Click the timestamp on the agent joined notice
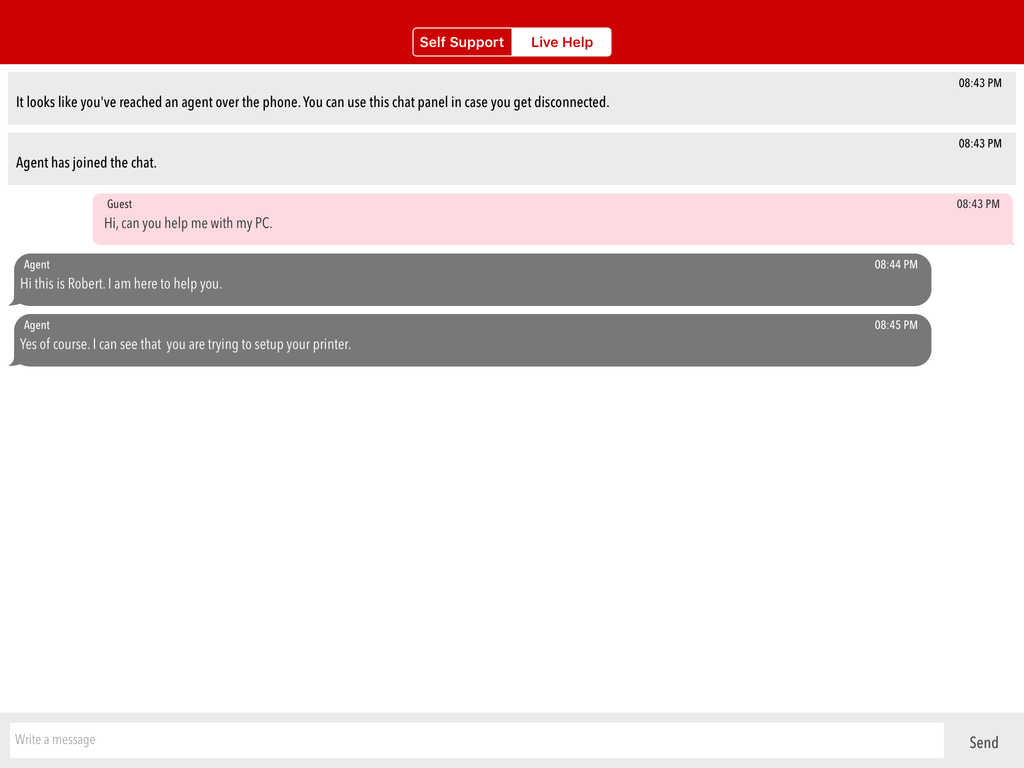Image resolution: width=1024 pixels, height=768 pixels. pyautogui.click(x=979, y=143)
